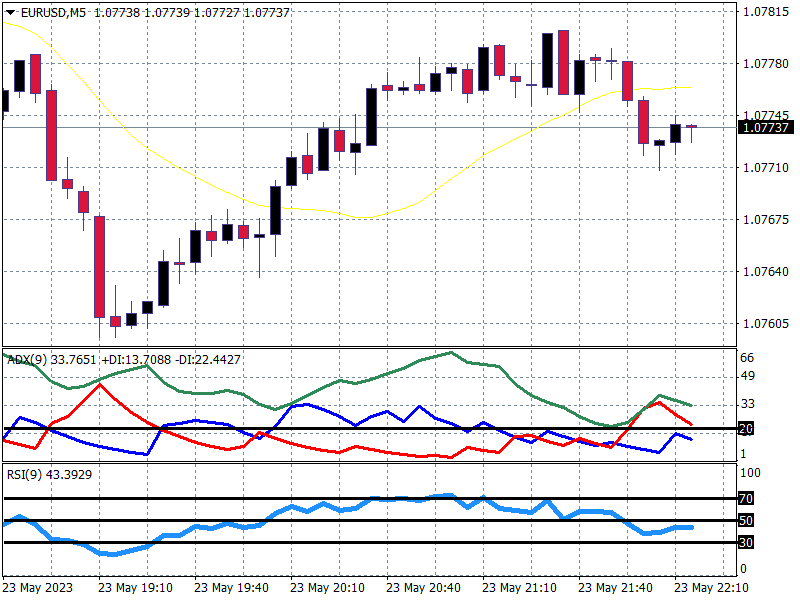Select the RSI 50 midline level label
The height and width of the screenshot is (600, 800).
pos(746,521)
